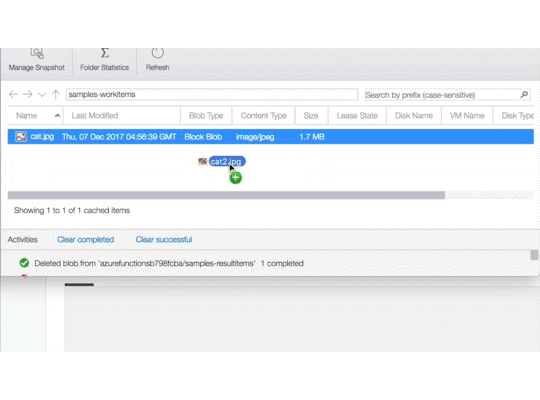This screenshot has height=400, width=540.
Task: Open Folder Statistics
Action: (x=104, y=60)
